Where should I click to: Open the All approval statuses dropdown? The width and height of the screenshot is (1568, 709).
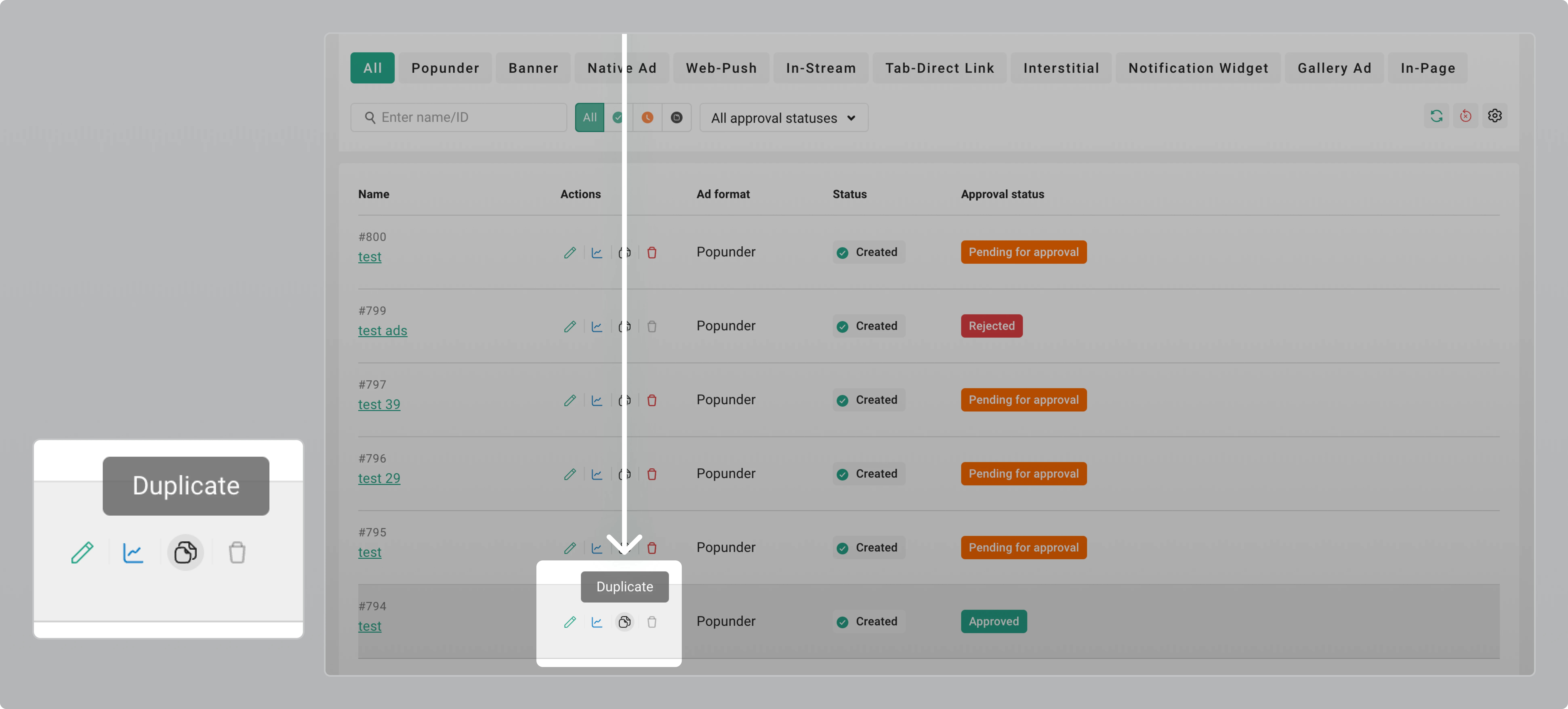773,117
